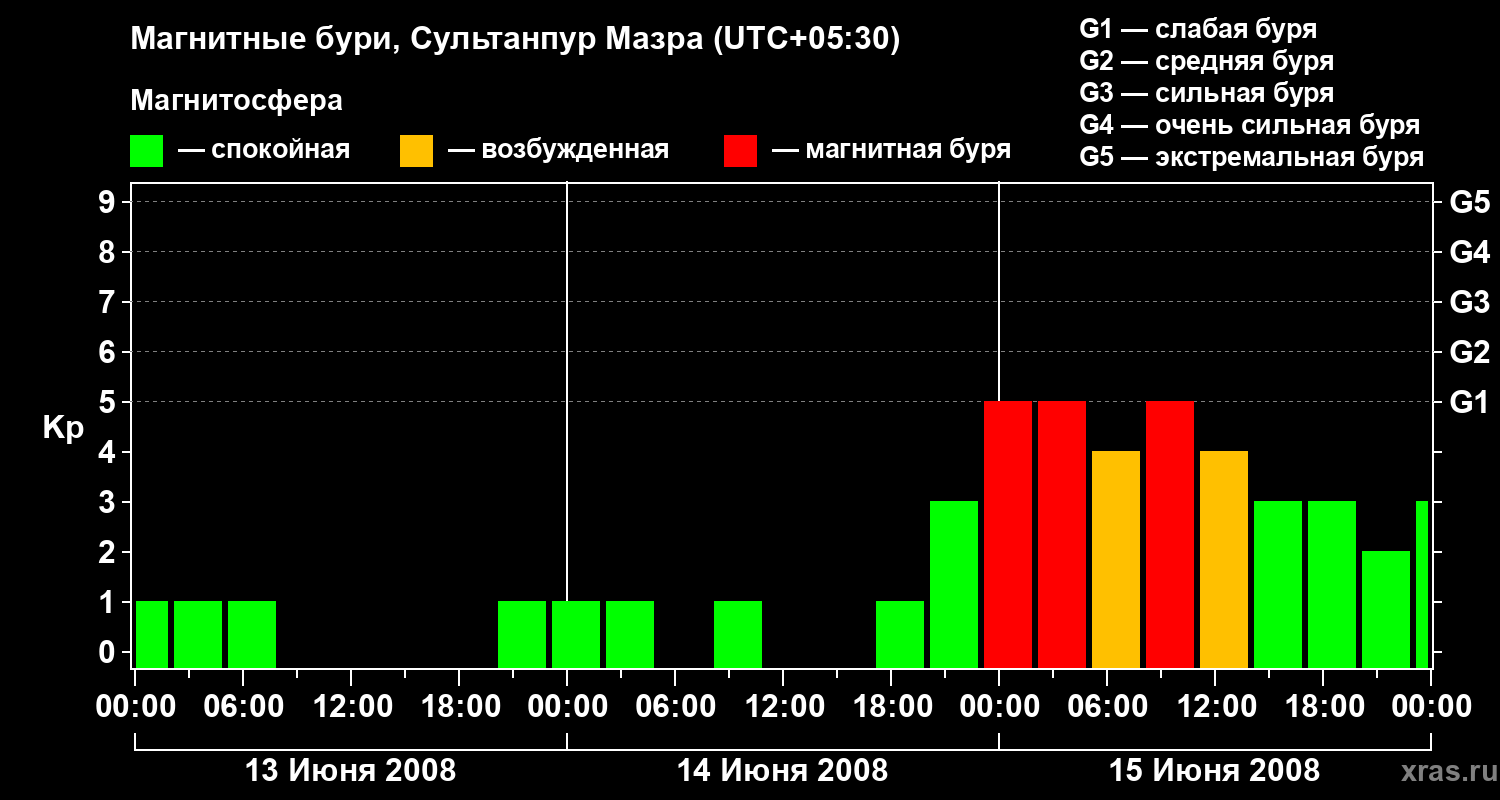The height and width of the screenshot is (800, 1500).
Task: Click the 06:00 tick label of 15 June
Action: coord(1107,707)
